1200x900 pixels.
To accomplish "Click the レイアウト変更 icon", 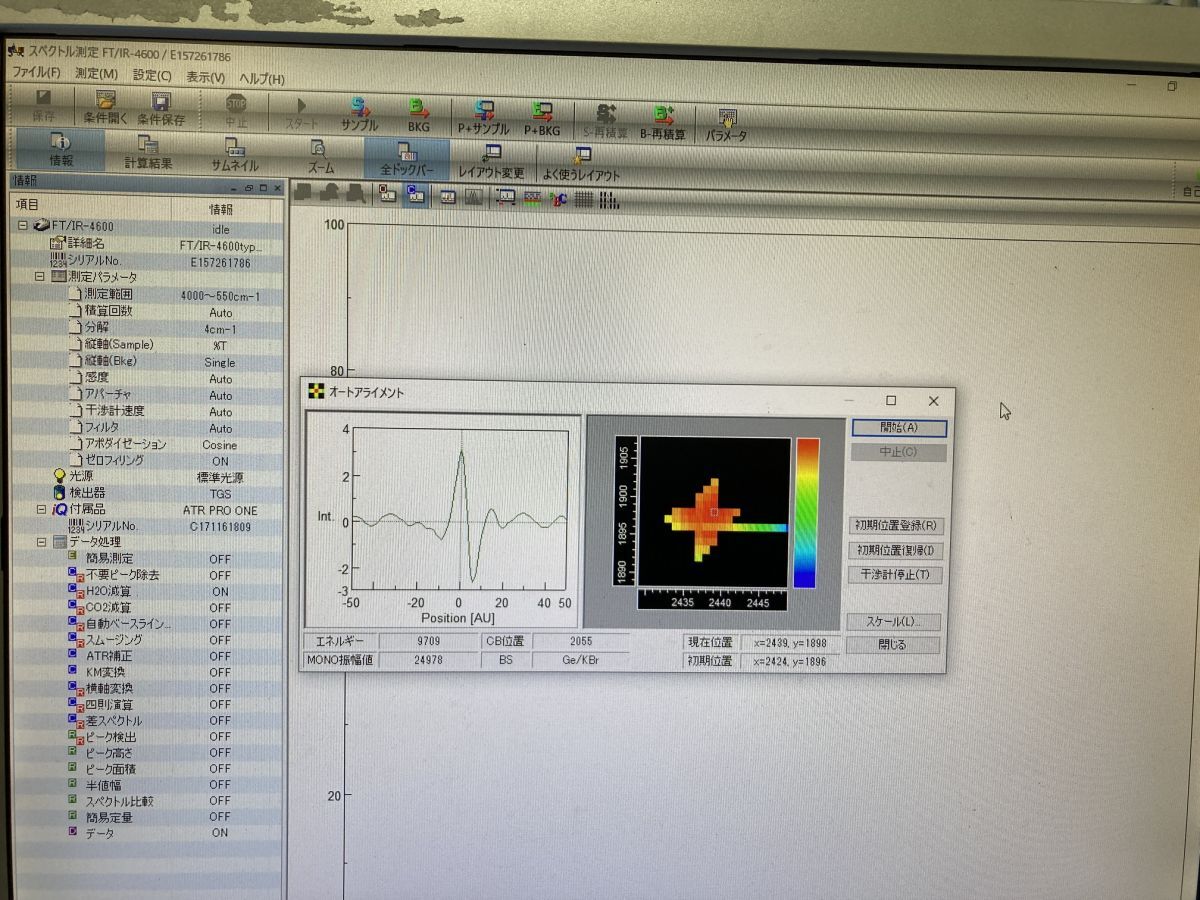I will pos(491,162).
